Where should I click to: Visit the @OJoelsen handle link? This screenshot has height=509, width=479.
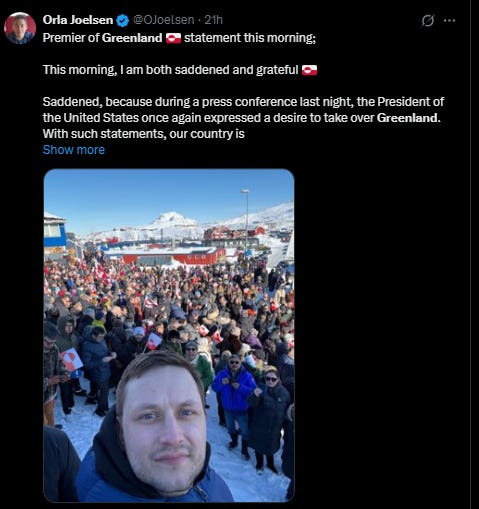point(164,20)
